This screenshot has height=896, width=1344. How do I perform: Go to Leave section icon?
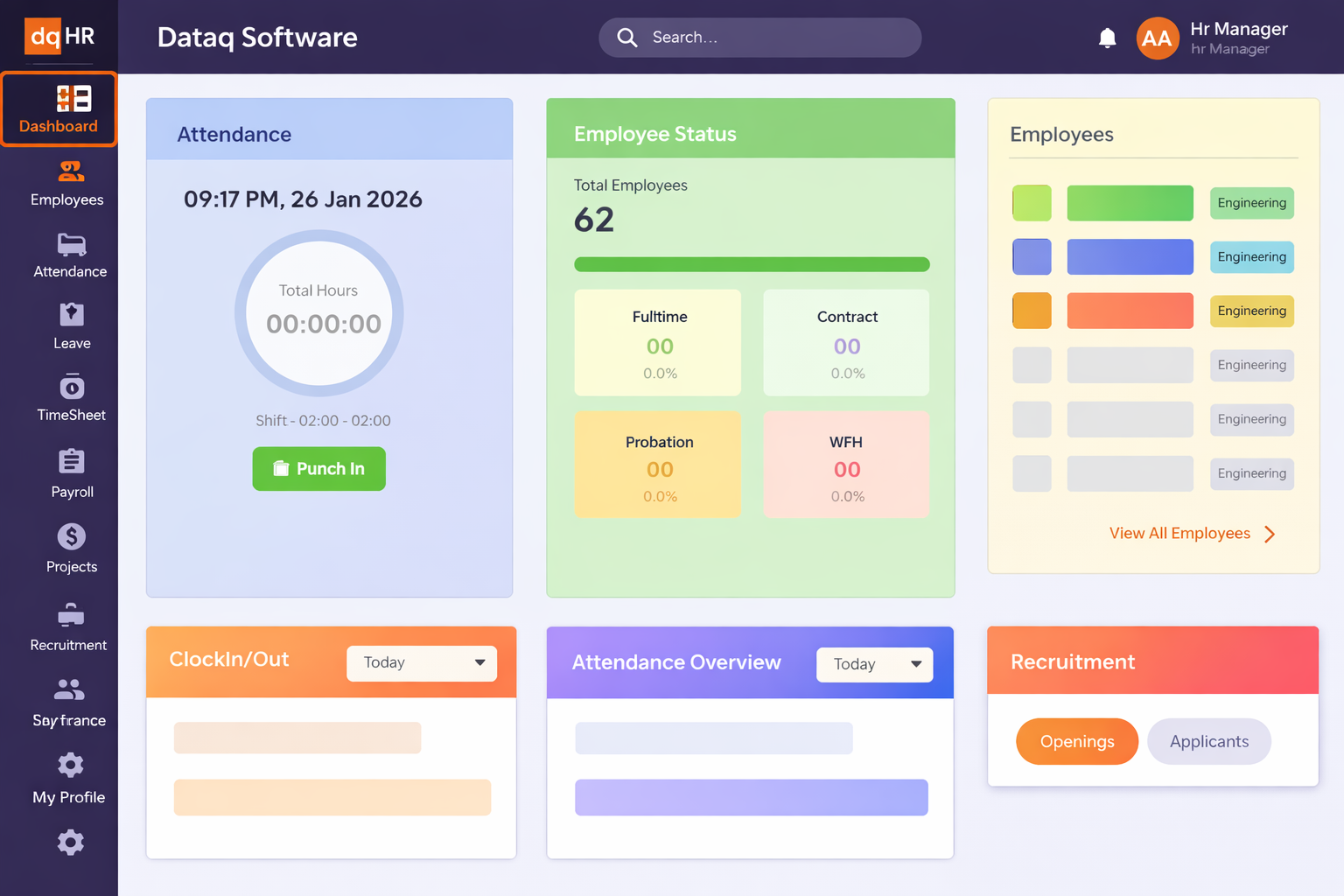tap(71, 315)
